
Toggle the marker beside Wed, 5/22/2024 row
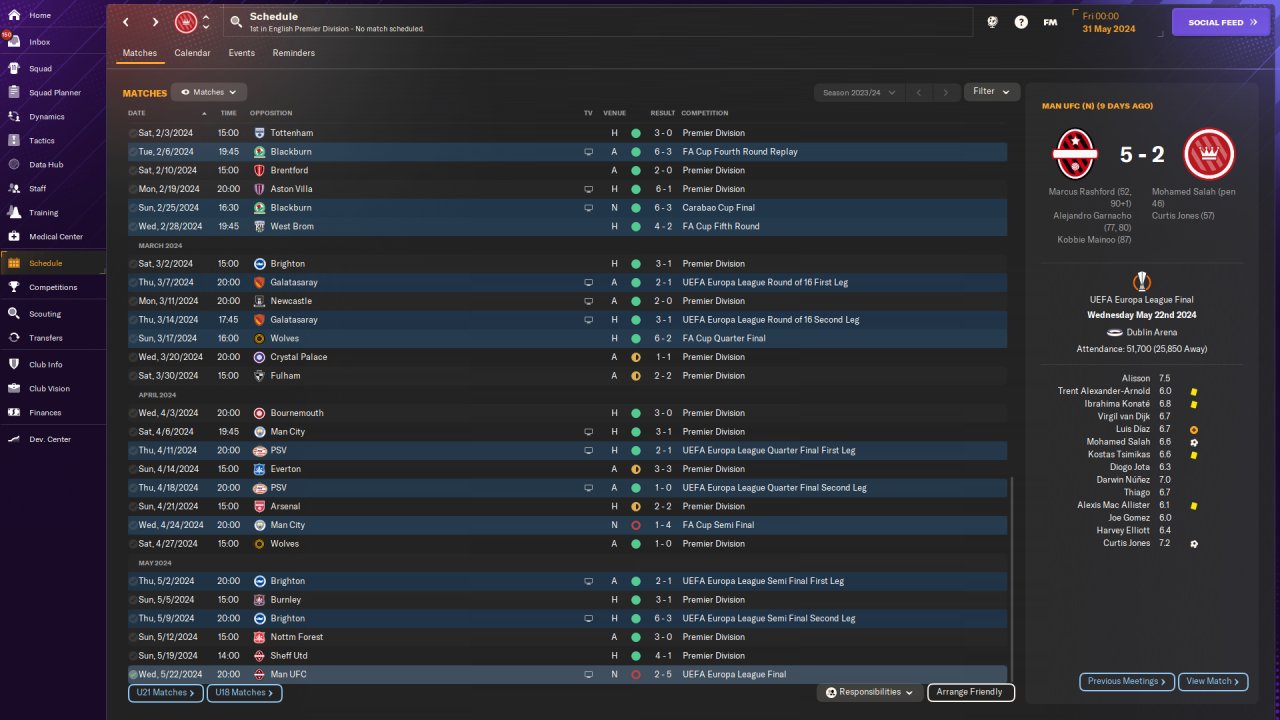tap(133, 675)
